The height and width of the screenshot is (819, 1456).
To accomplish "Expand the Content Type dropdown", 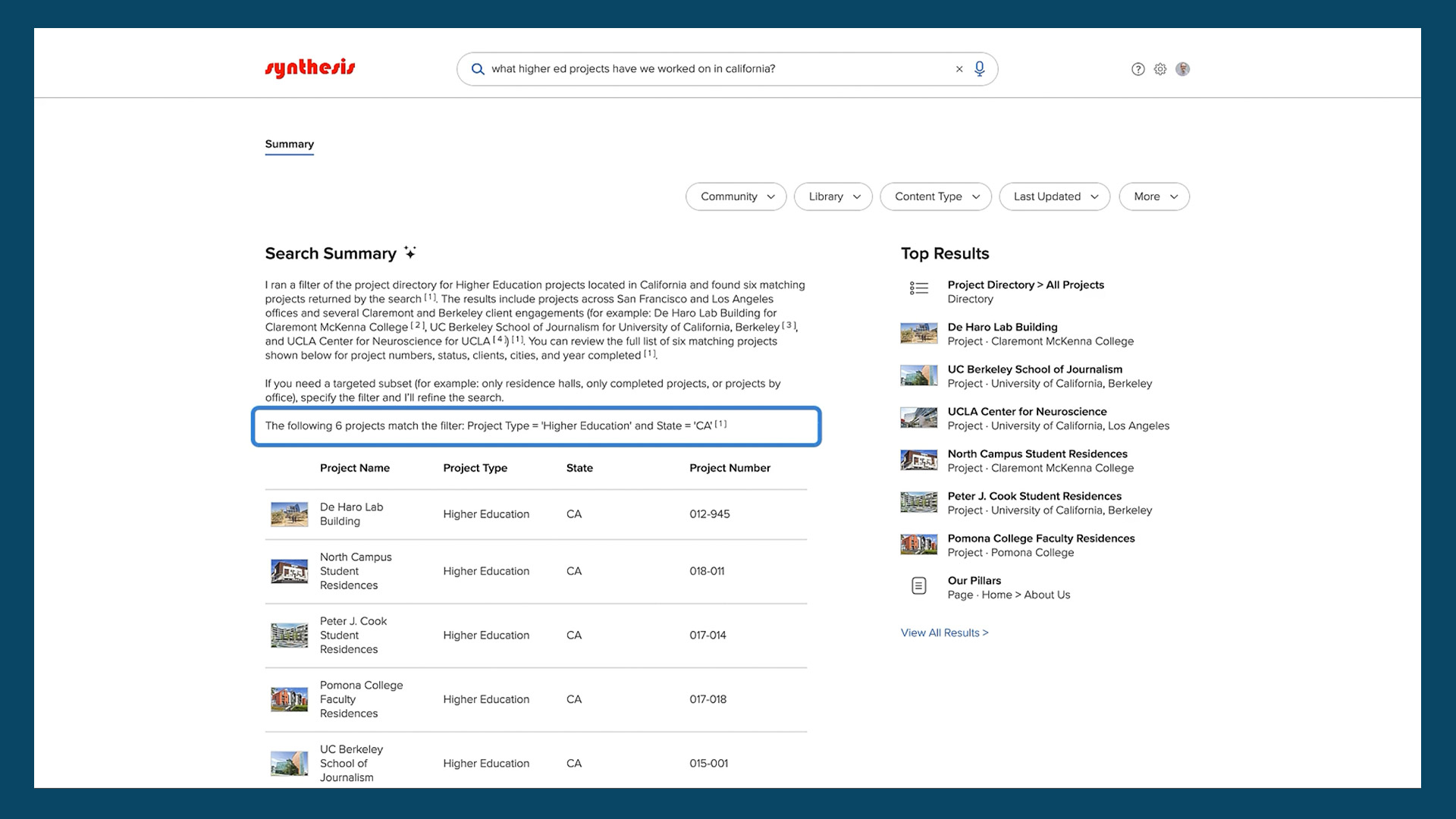I will click(935, 196).
